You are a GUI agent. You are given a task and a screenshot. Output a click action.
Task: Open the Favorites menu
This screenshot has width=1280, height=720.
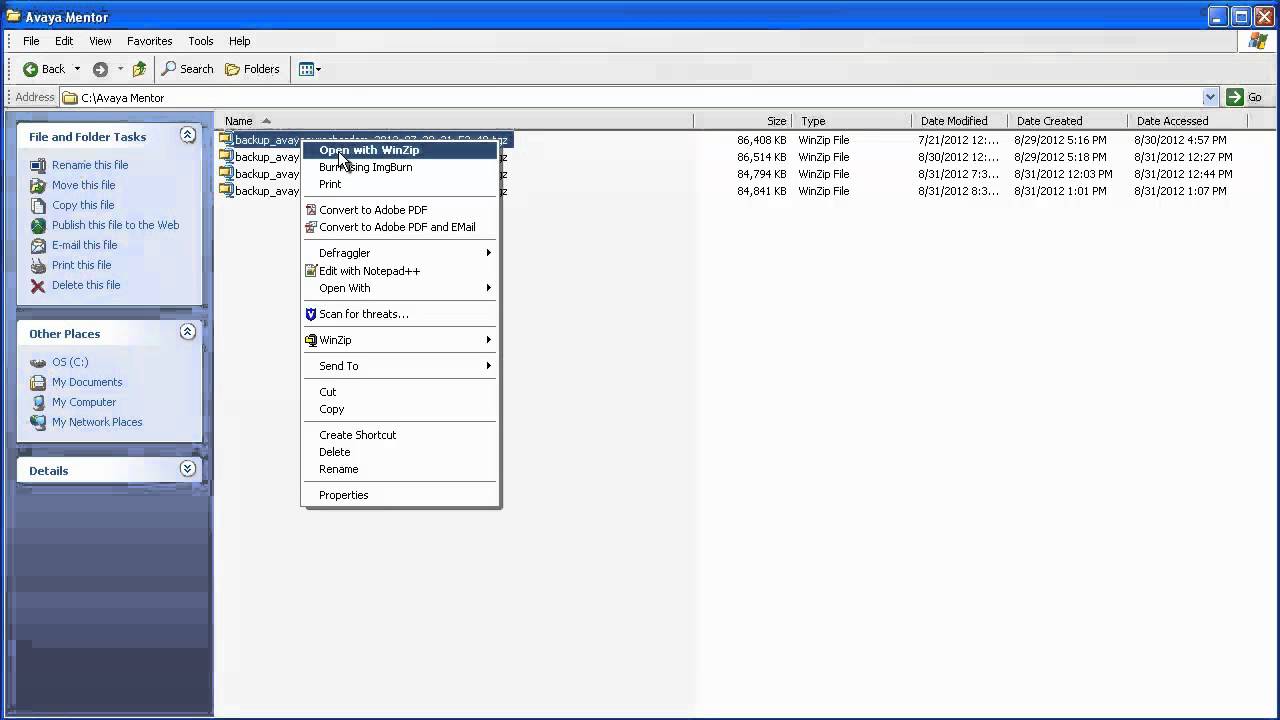149,41
